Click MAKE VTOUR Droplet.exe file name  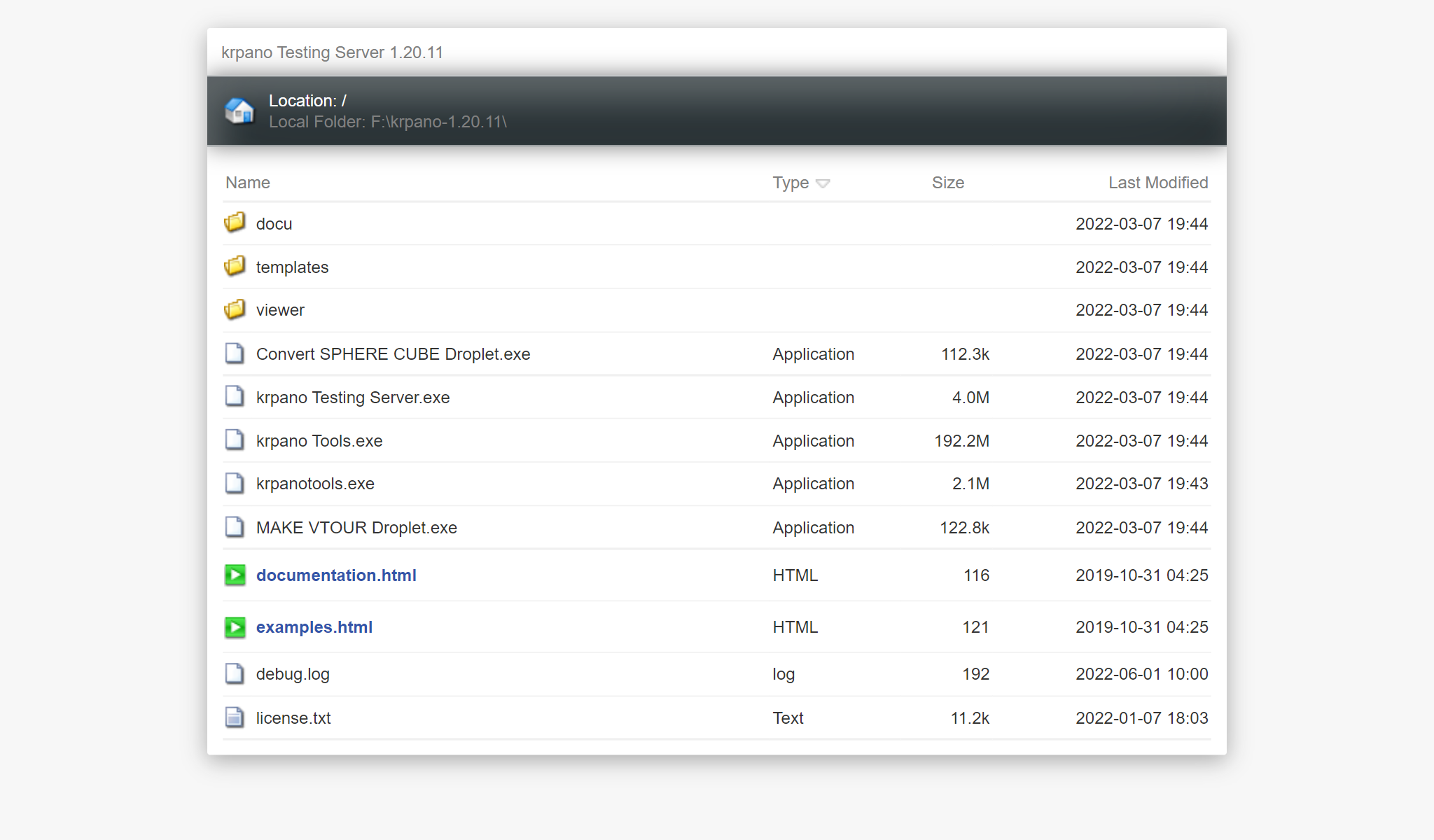tap(356, 528)
